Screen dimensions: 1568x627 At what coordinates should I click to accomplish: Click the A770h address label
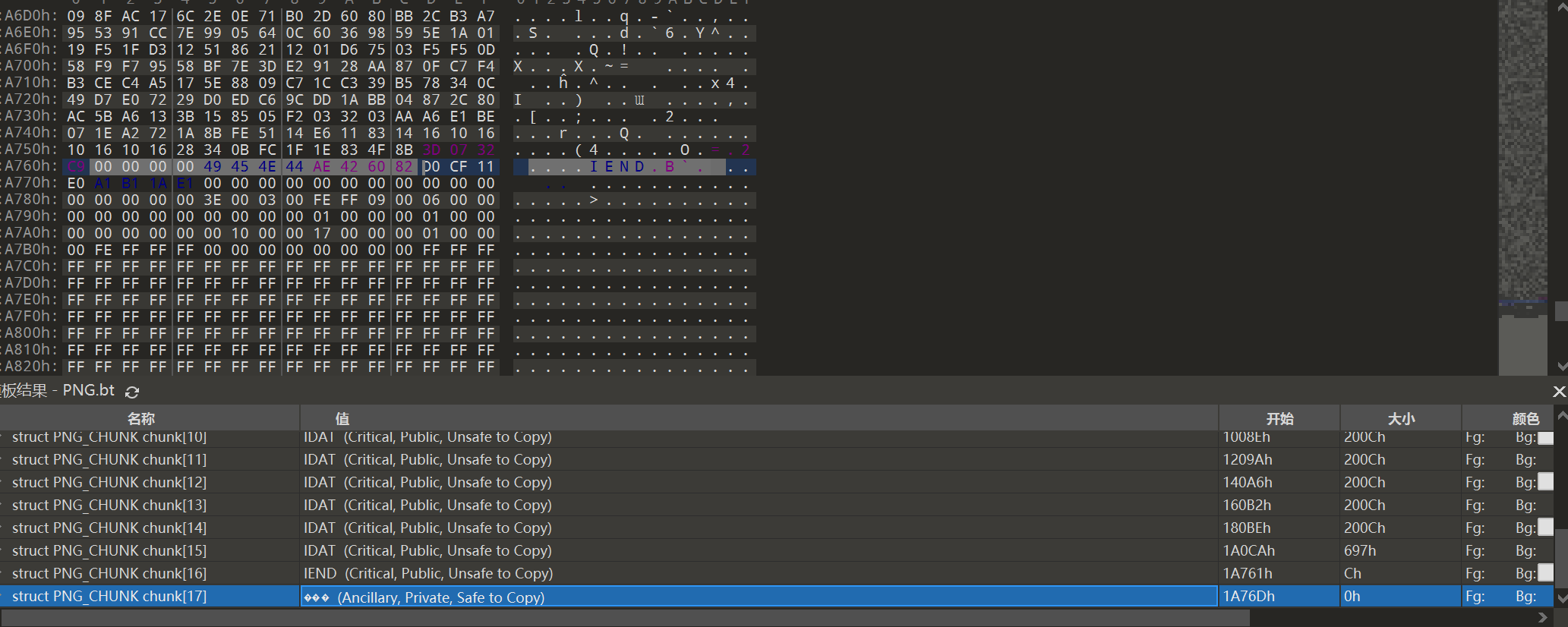30,183
